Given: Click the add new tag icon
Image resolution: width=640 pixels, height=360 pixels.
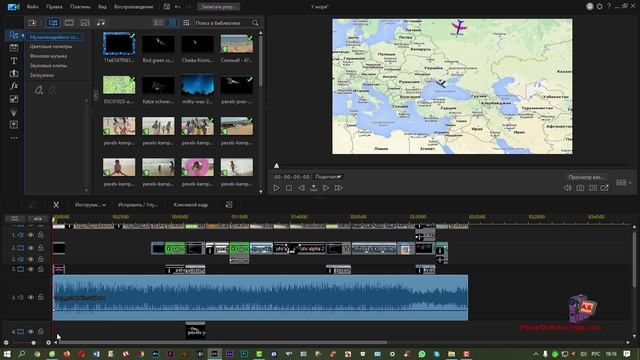Looking at the screenshot, I should point(38,90).
